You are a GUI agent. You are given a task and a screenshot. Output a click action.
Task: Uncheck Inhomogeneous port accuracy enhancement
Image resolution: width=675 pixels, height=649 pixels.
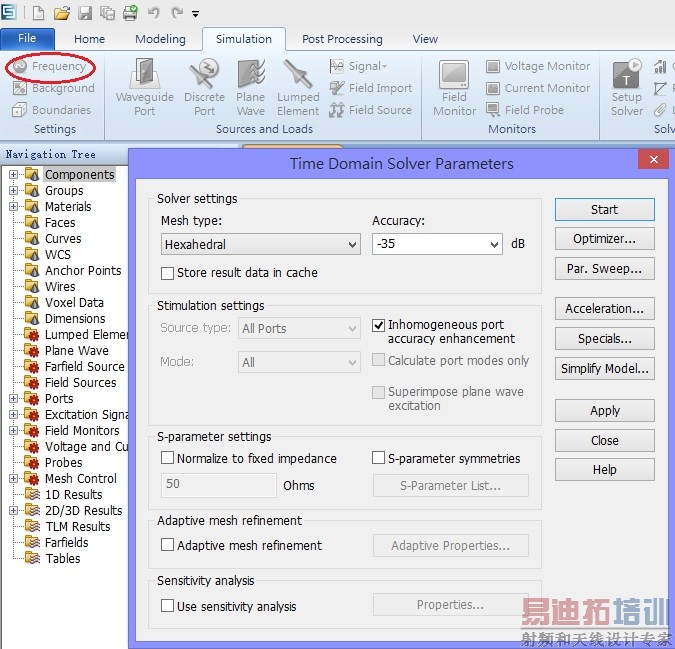tap(378, 325)
